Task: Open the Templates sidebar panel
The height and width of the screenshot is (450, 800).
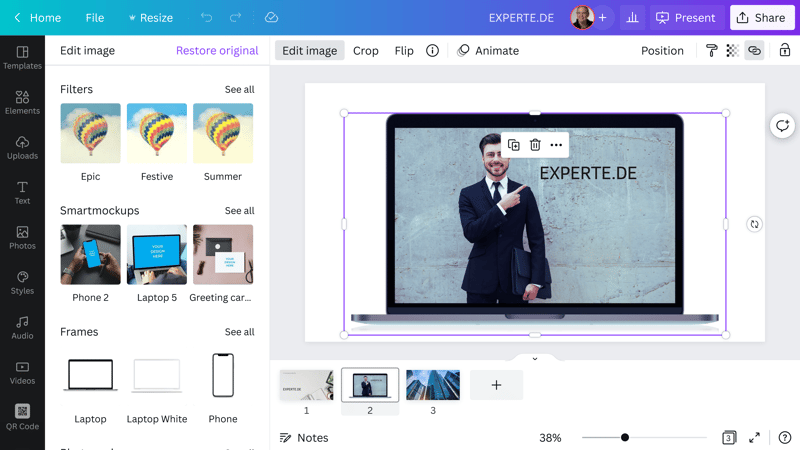Action: click(x=22, y=58)
